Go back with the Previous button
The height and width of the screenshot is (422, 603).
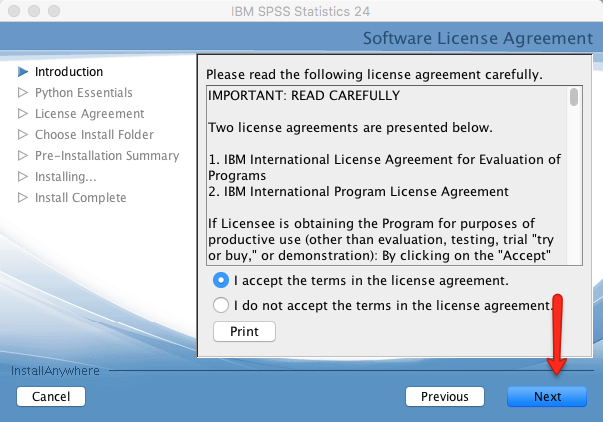tap(445, 397)
